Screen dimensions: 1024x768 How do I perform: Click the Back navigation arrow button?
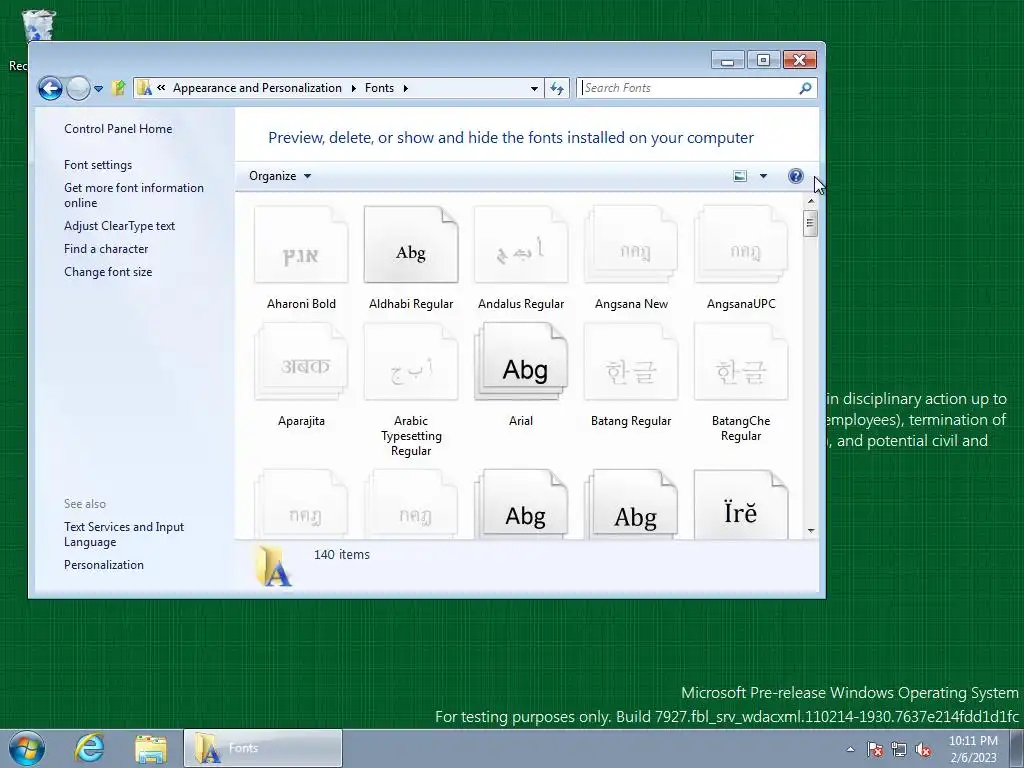(50, 88)
